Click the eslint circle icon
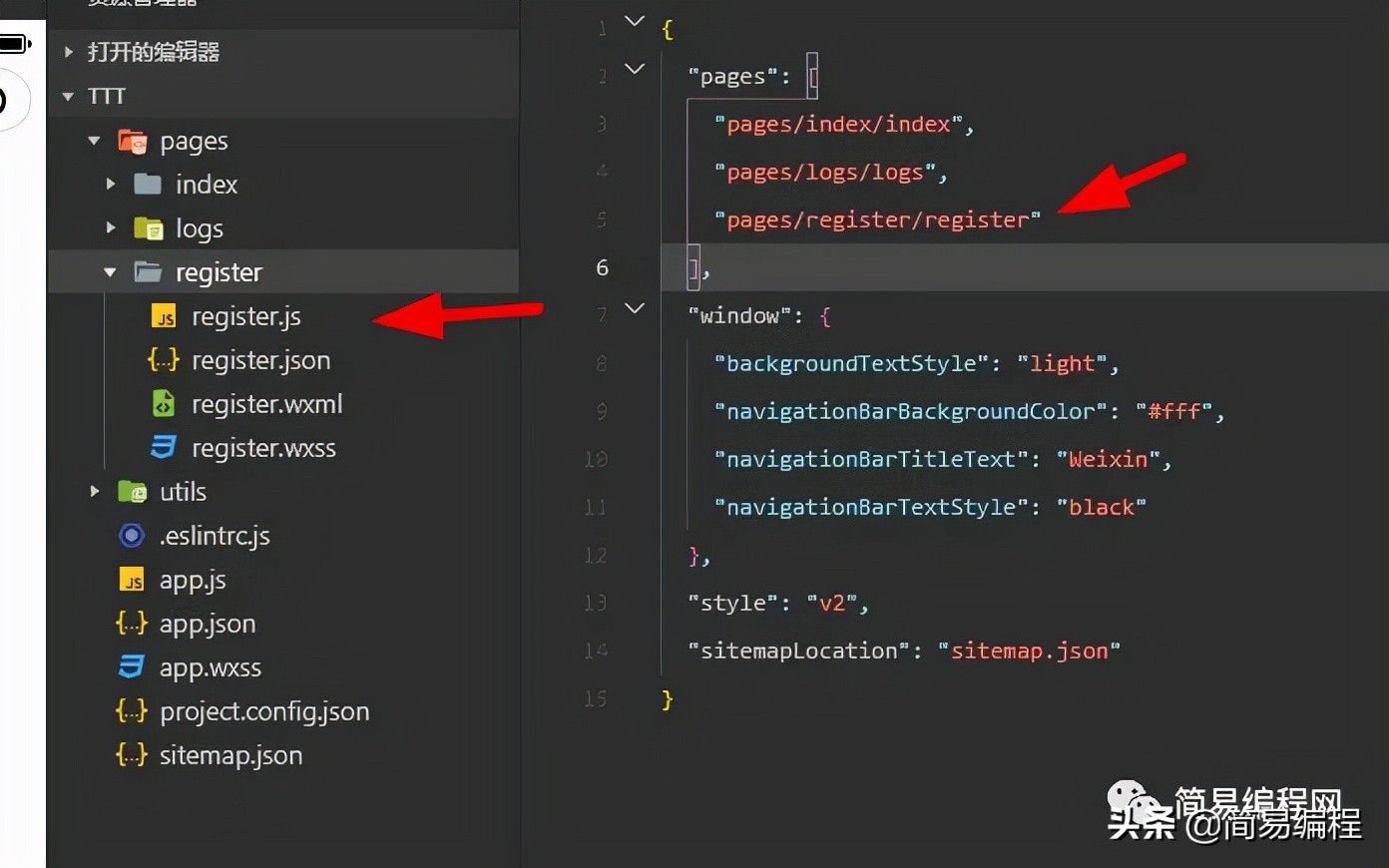Screen dimensions: 1389x868 pos(132,536)
